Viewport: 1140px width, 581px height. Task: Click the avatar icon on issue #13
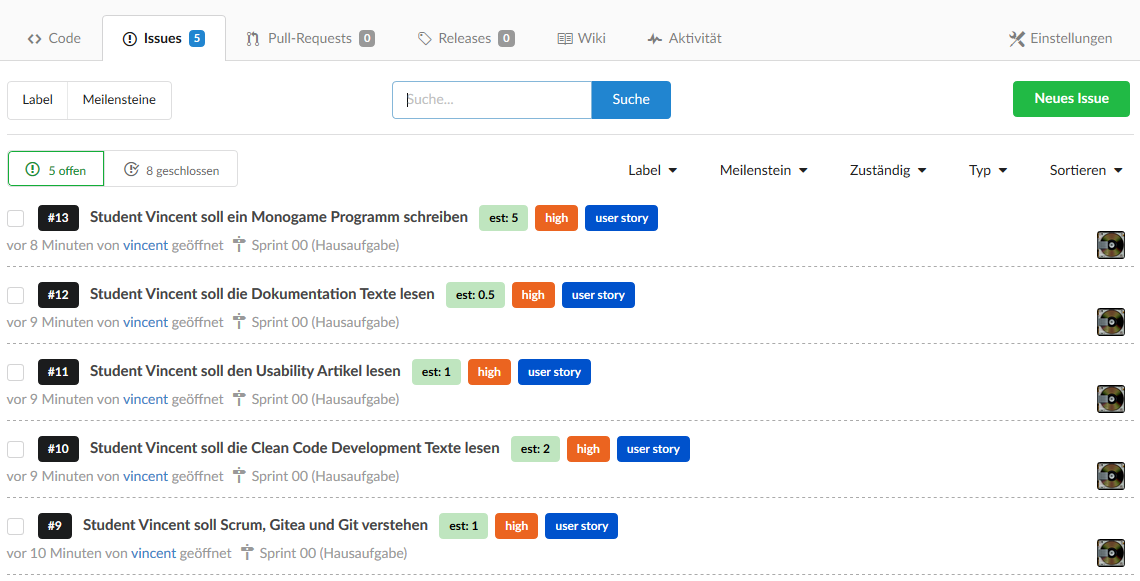(x=1111, y=245)
